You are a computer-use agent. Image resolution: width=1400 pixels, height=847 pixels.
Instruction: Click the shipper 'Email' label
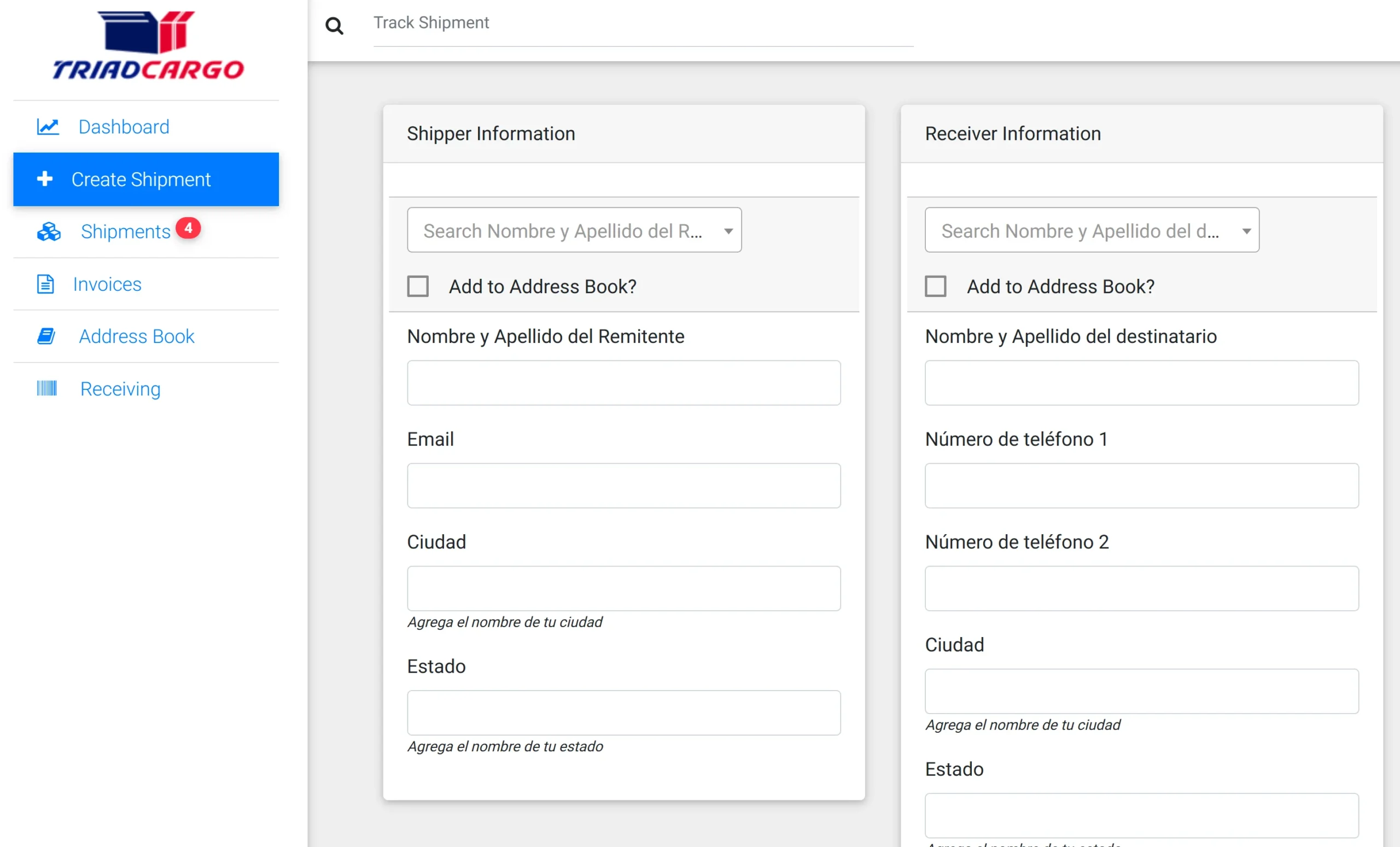coord(430,439)
